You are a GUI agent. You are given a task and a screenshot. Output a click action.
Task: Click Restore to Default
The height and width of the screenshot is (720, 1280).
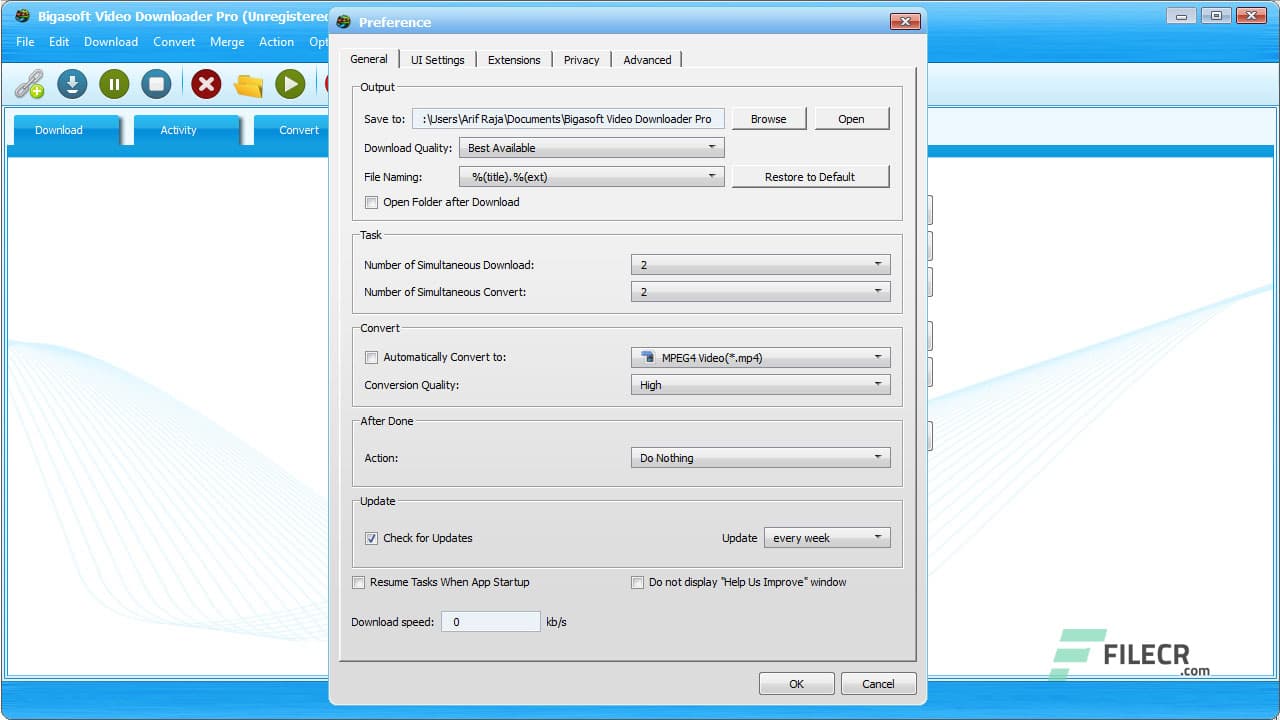(x=810, y=176)
